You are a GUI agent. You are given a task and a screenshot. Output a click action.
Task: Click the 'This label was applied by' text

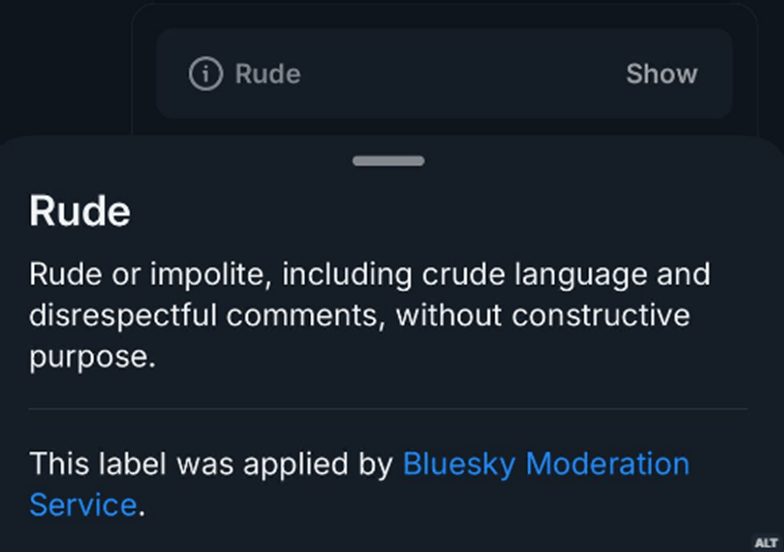tap(211, 465)
